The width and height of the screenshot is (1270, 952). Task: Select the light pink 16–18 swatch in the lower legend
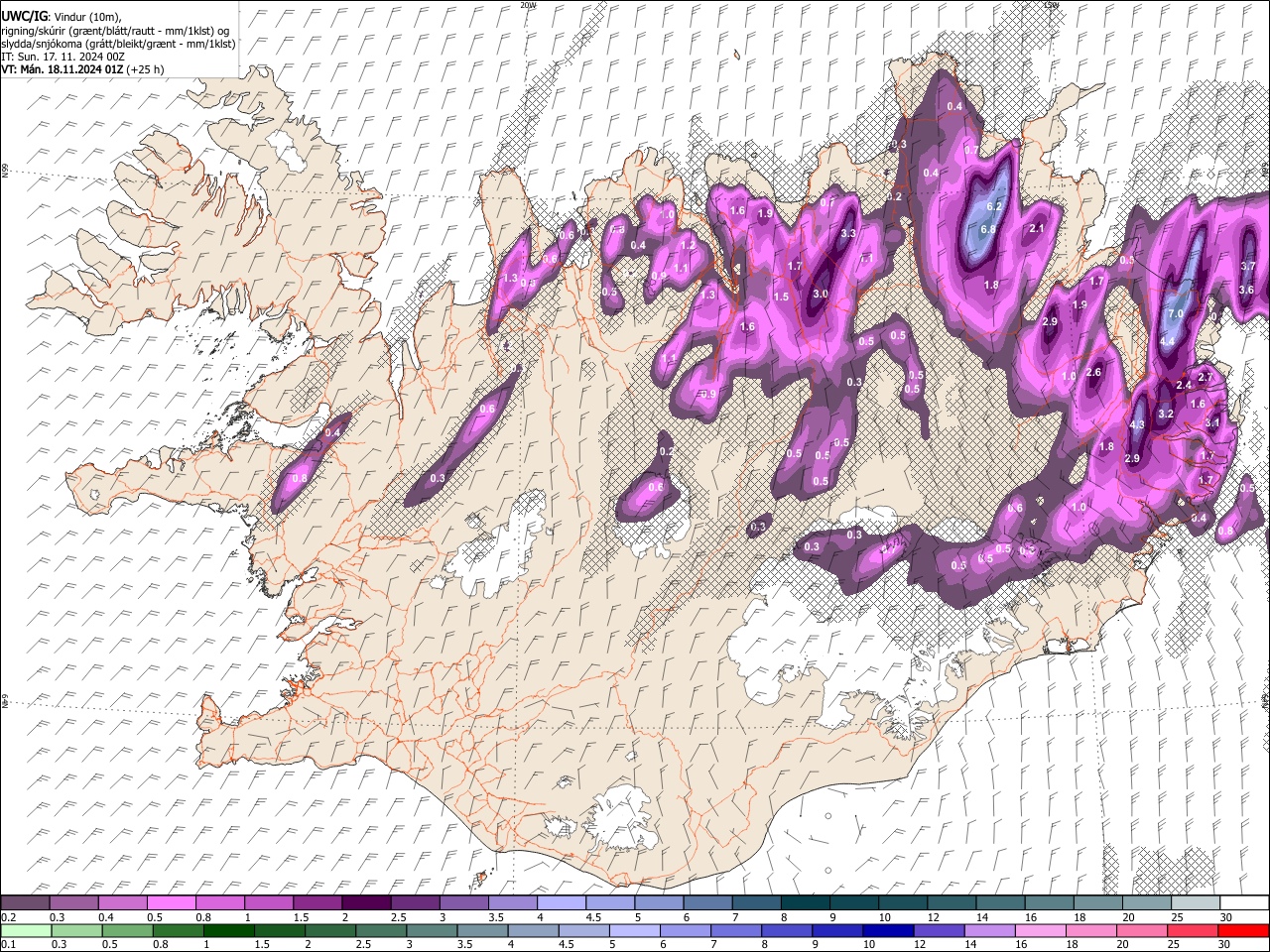(1041, 930)
